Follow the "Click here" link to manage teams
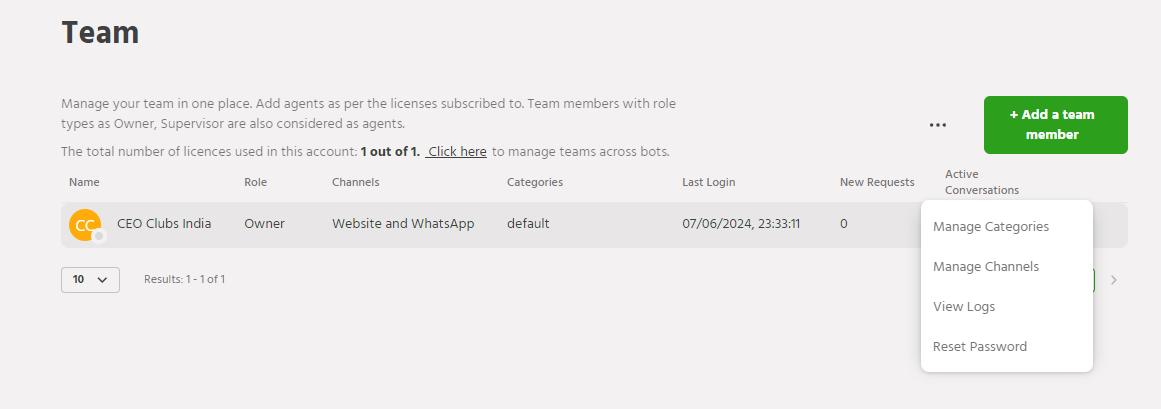The width and height of the screenshot is (1161, 409). pyautogui.click(x=457, y=152)
